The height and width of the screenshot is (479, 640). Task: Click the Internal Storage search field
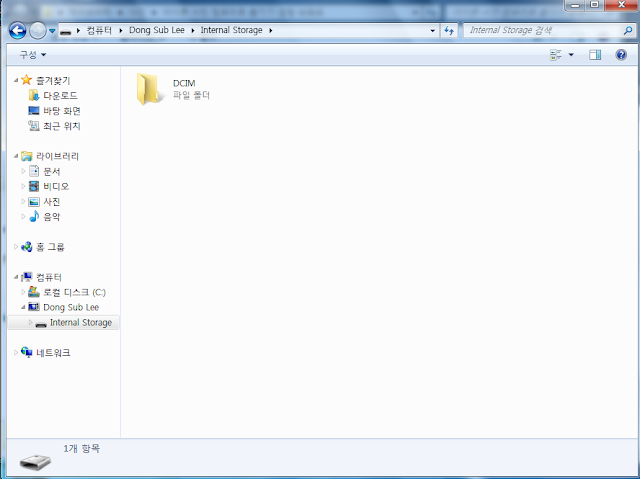point(540,31)
